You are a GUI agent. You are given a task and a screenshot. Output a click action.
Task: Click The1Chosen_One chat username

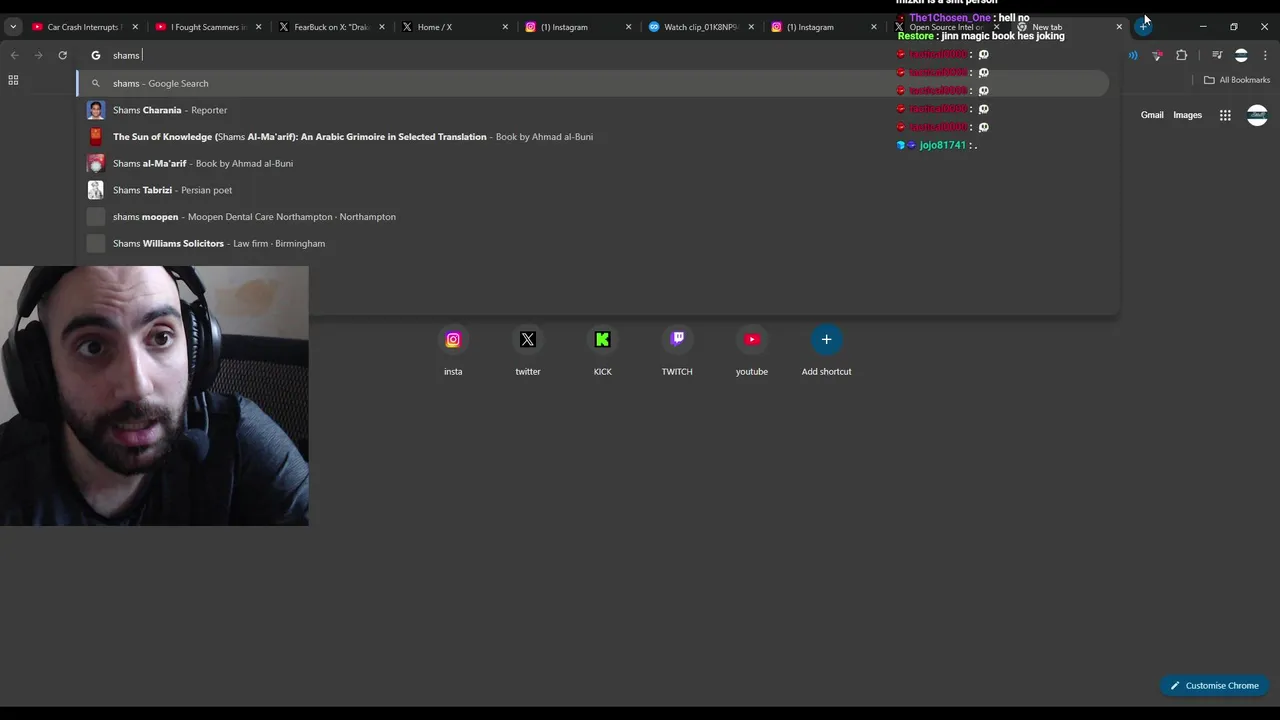coord(950,18)
